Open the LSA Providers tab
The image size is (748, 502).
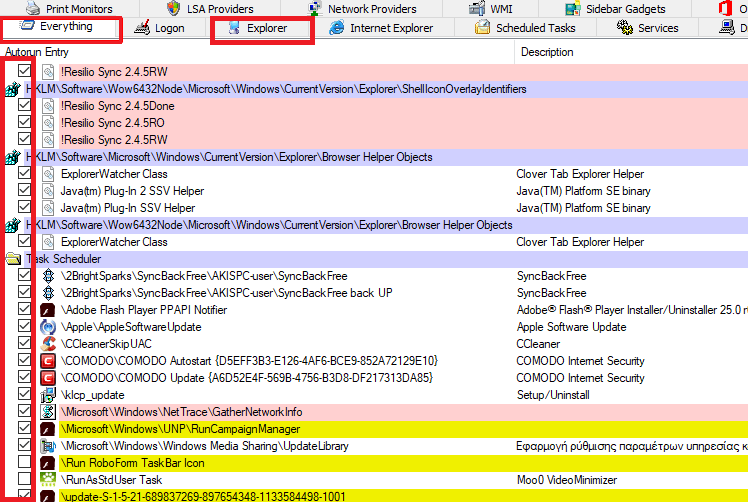click(x=210, y=9)
